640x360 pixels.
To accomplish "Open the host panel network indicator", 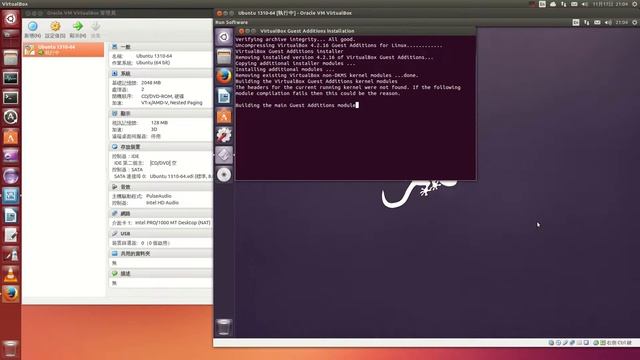I will [564, 4].
